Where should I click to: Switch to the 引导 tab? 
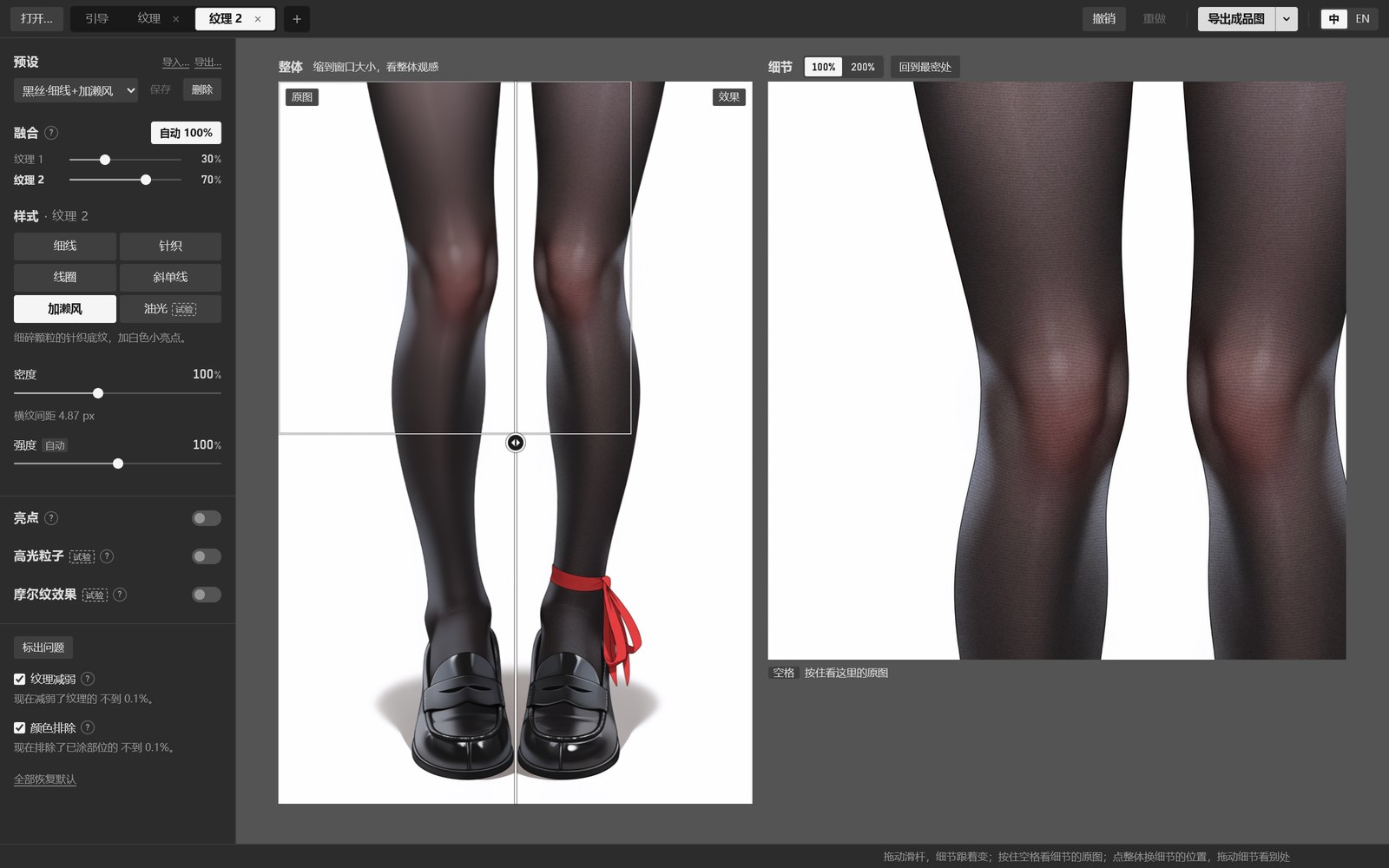tap(96, 19)
